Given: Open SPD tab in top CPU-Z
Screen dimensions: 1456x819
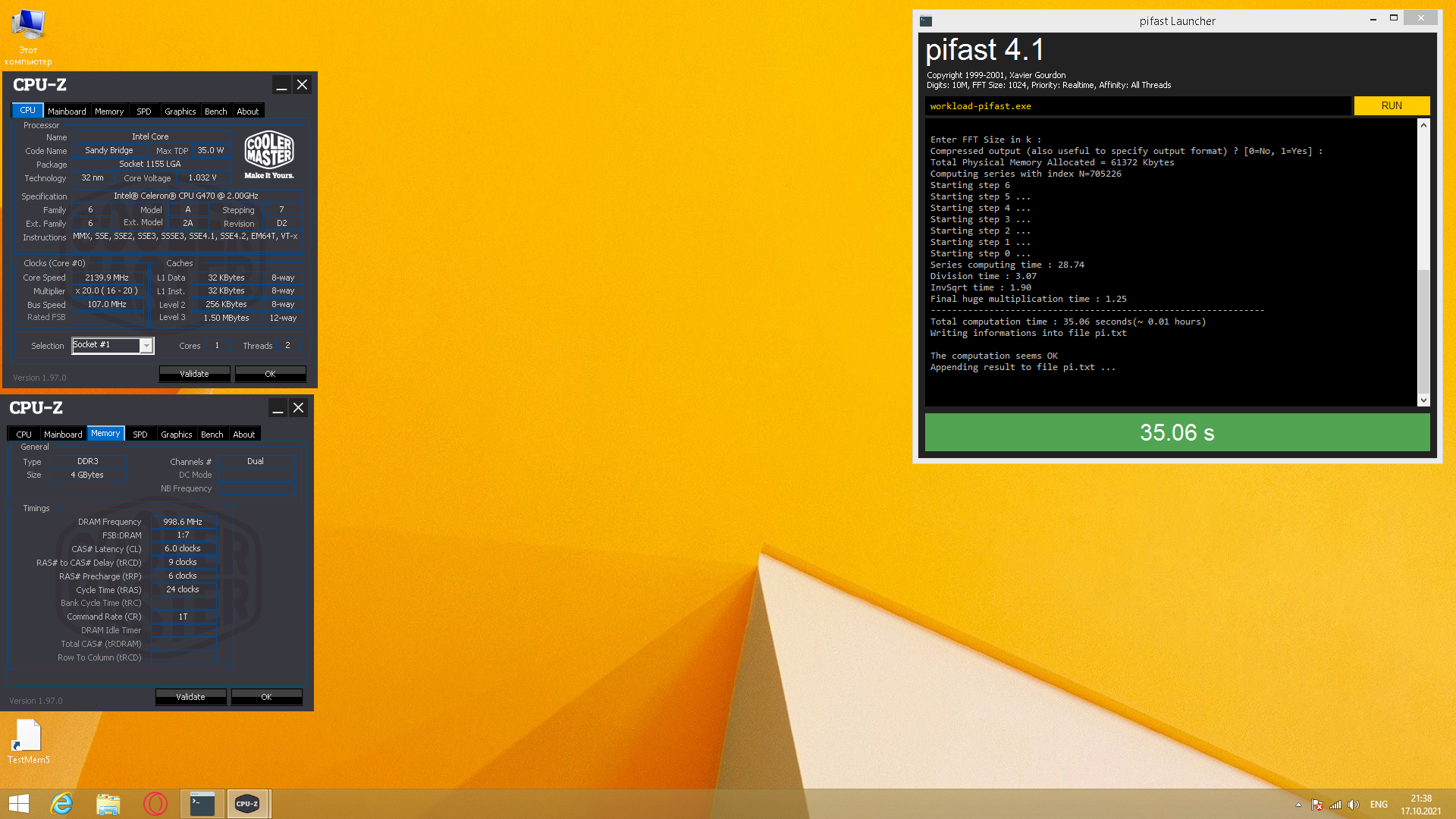Looking at the screenshot, I should pos(143,111).
